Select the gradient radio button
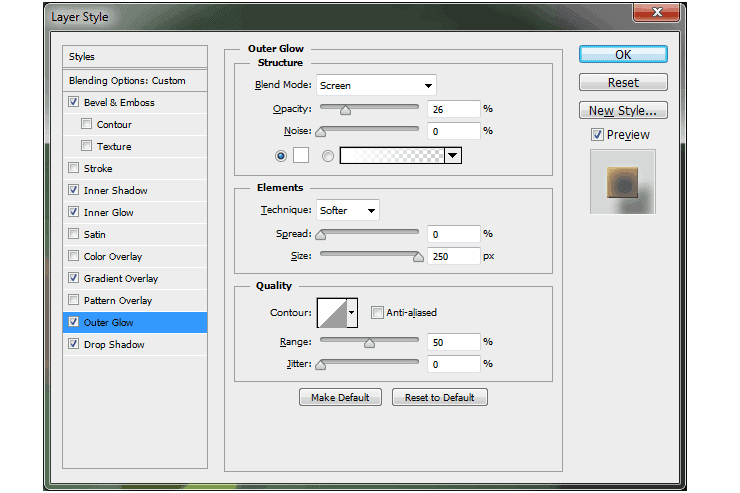740x493 pixels. (x=328, y=156)
